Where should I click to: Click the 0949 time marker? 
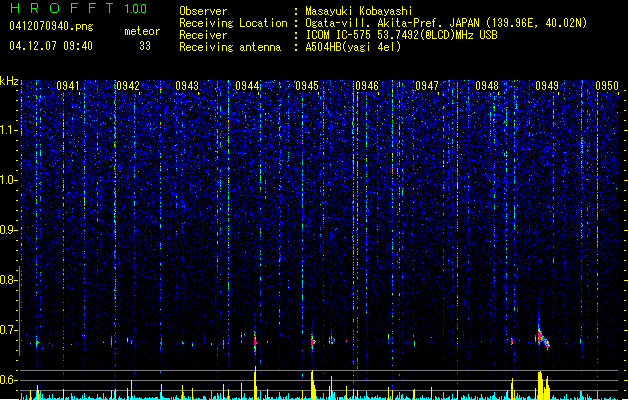point(547,86)
